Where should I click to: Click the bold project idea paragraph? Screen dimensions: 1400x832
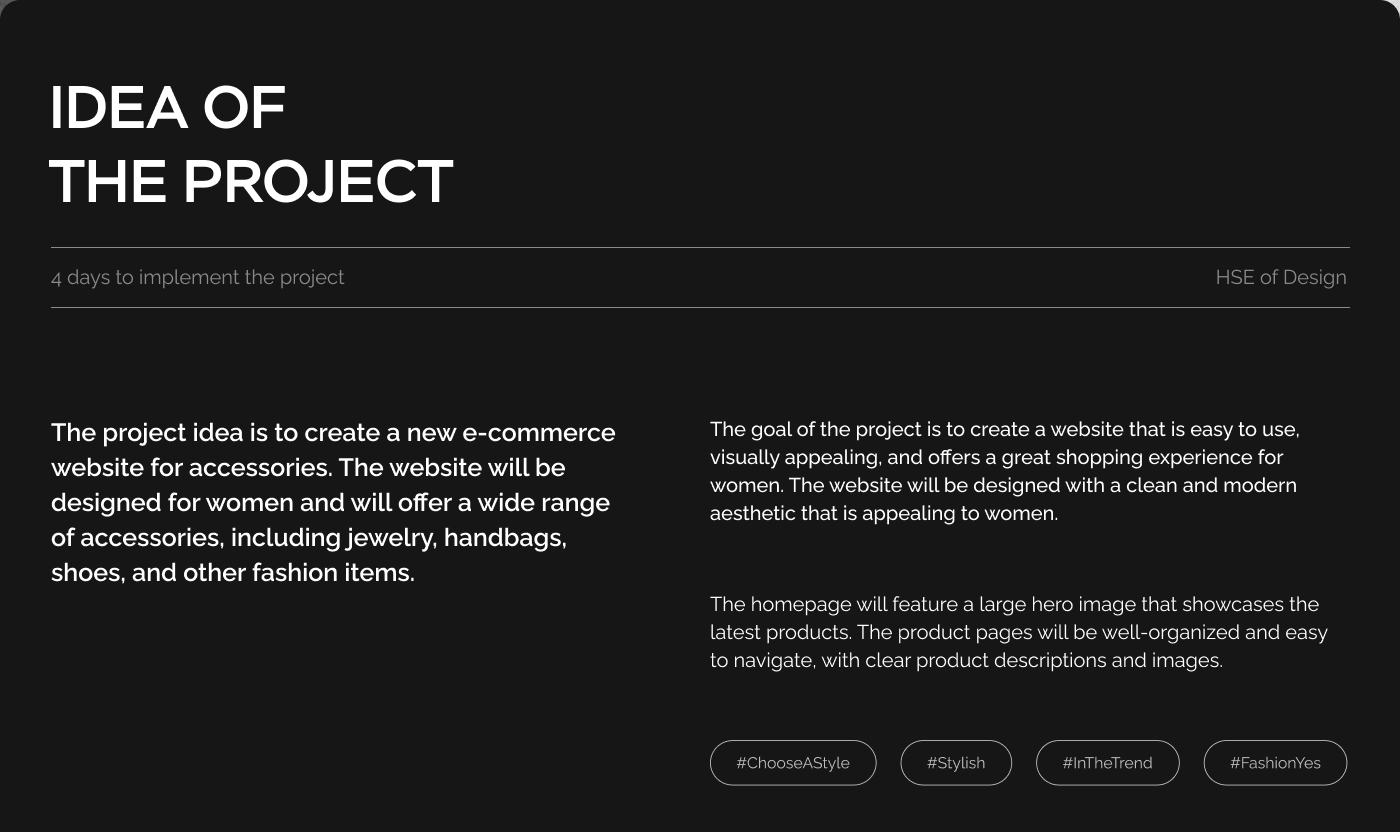point(333,502)
